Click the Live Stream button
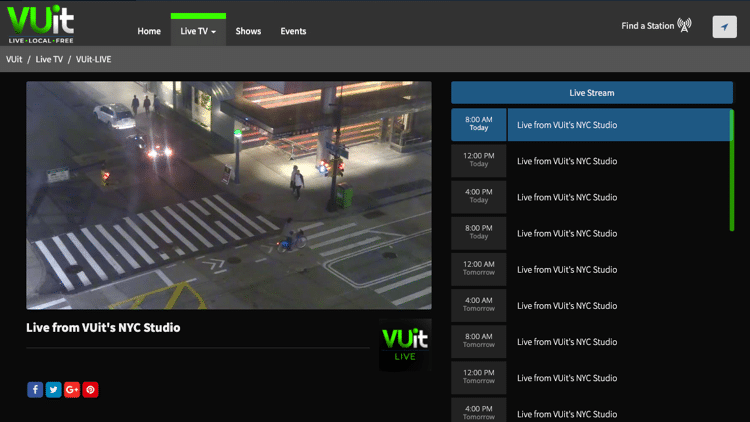 [x=591, y=93]
